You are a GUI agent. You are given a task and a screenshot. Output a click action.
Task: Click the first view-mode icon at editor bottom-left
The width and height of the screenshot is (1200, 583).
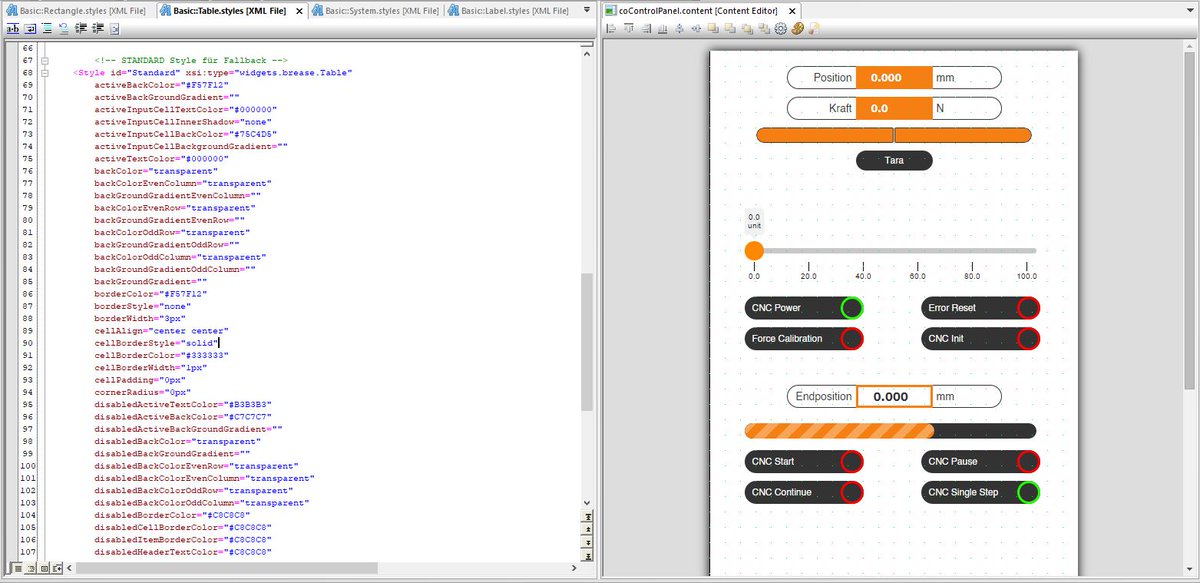pos(19,568)
